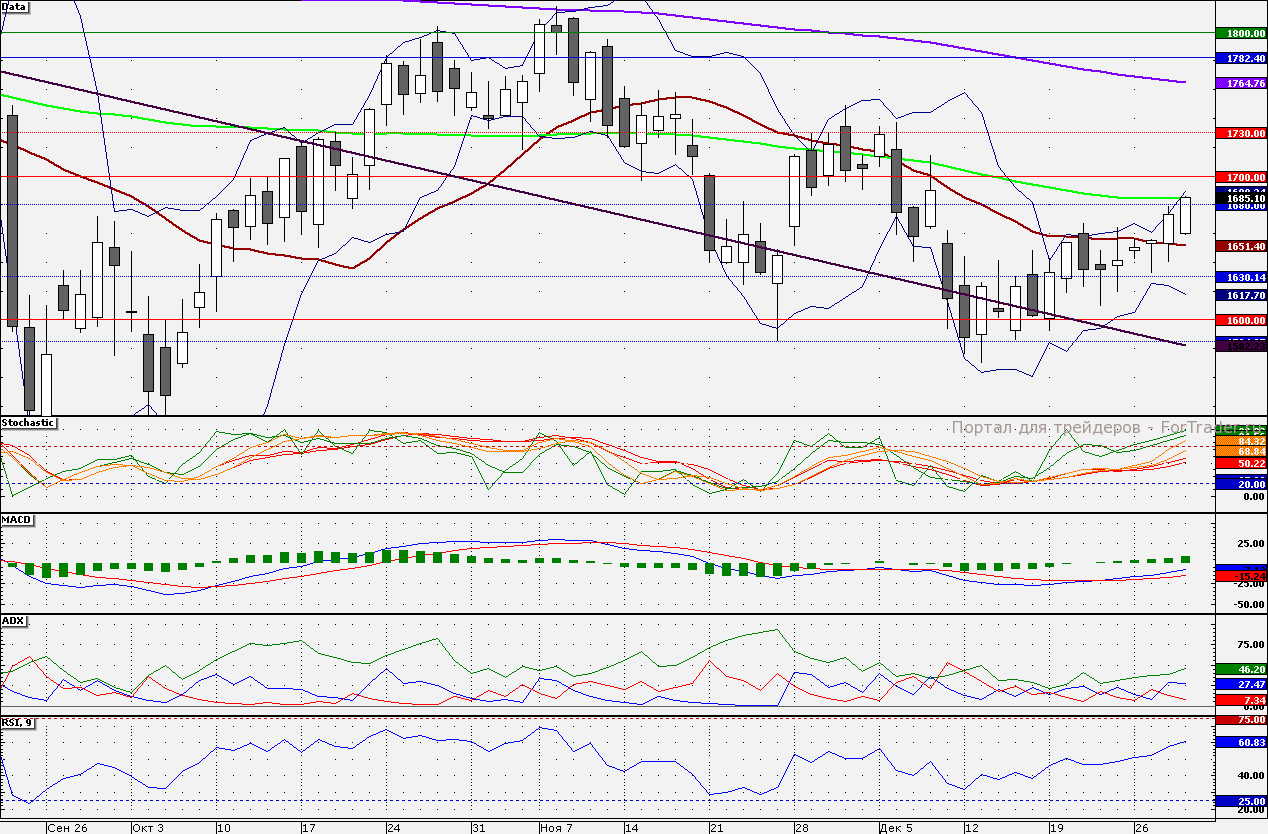
Task: Select the blue 1782.40 price tag
Action: click(1240, 59)
